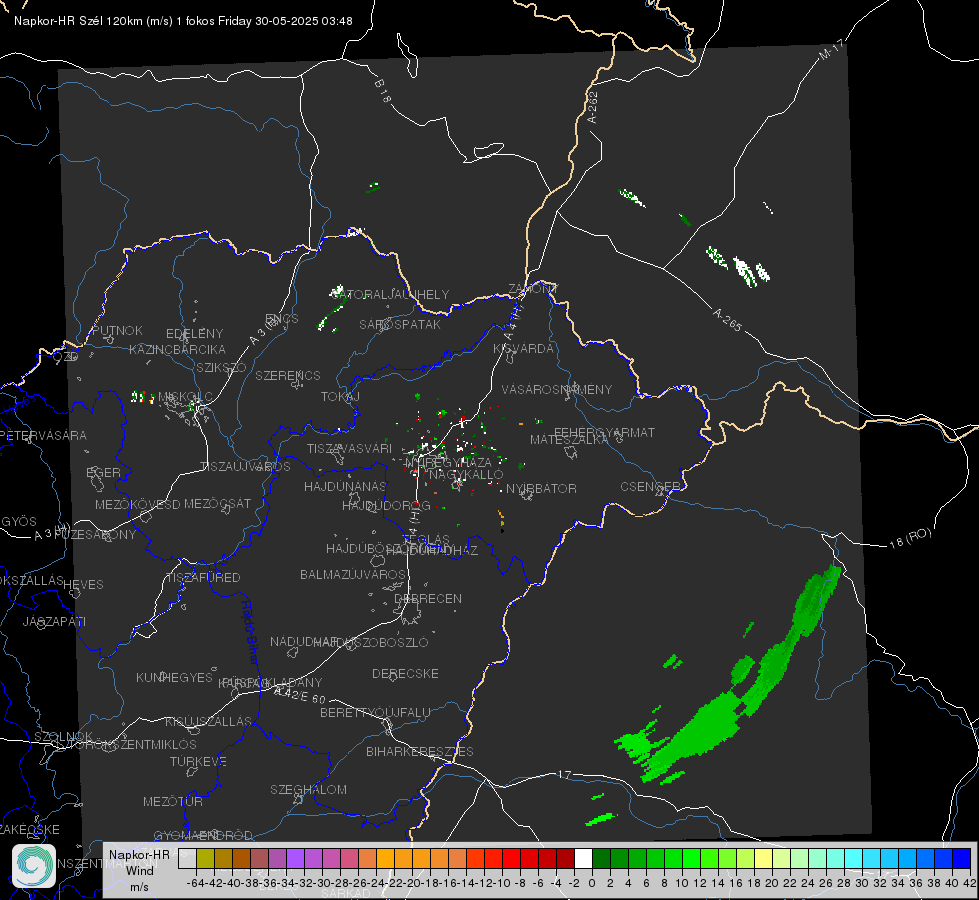Click the PETERVASARA city label
The width and height of the screenshot is (979, 900).
[44, 435]
